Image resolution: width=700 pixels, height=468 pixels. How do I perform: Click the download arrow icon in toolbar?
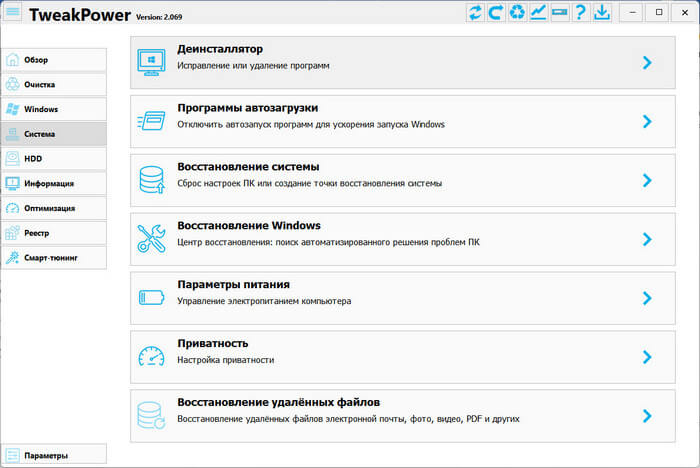click(x=601, y=12)
